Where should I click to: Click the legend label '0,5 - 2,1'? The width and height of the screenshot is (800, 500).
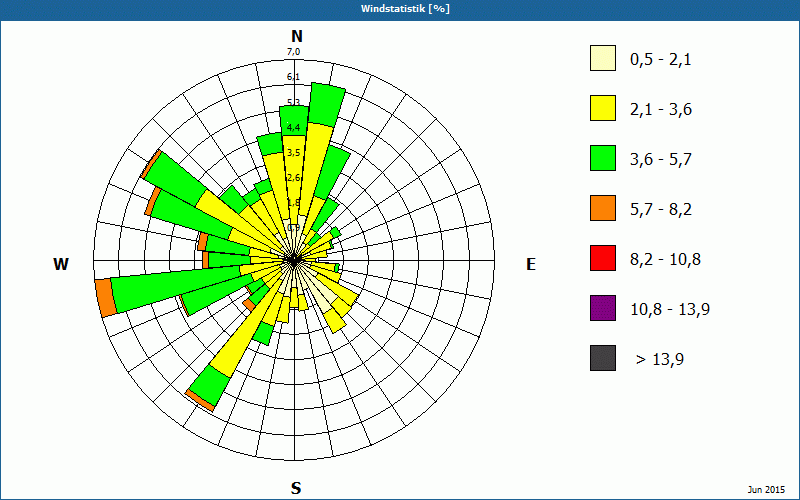click(x=661, y=60)
